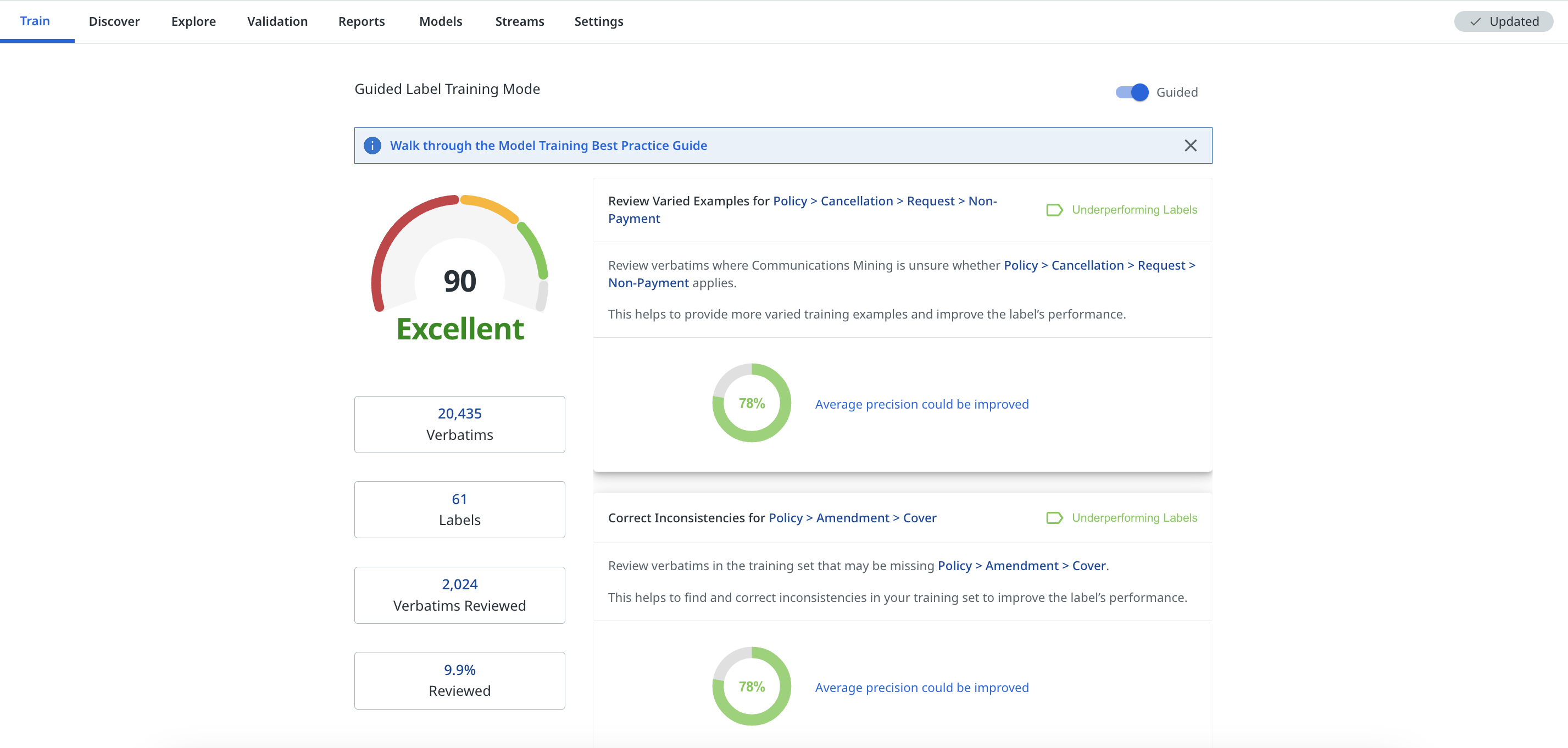Open the Settings tab
This screenshot has height=748, width=1568.
tap(599, 21)
